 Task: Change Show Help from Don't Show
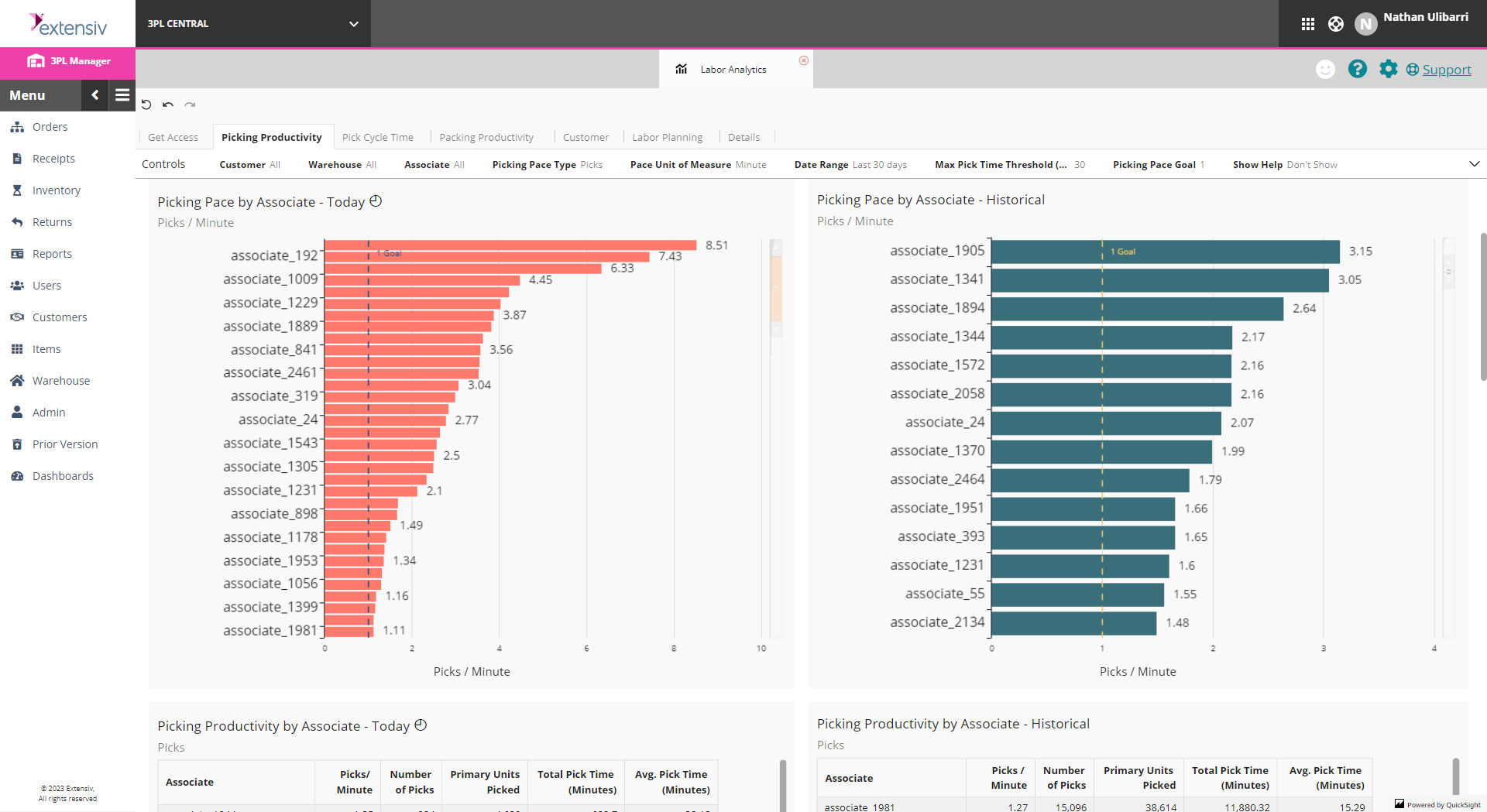tap(1284, 164)
